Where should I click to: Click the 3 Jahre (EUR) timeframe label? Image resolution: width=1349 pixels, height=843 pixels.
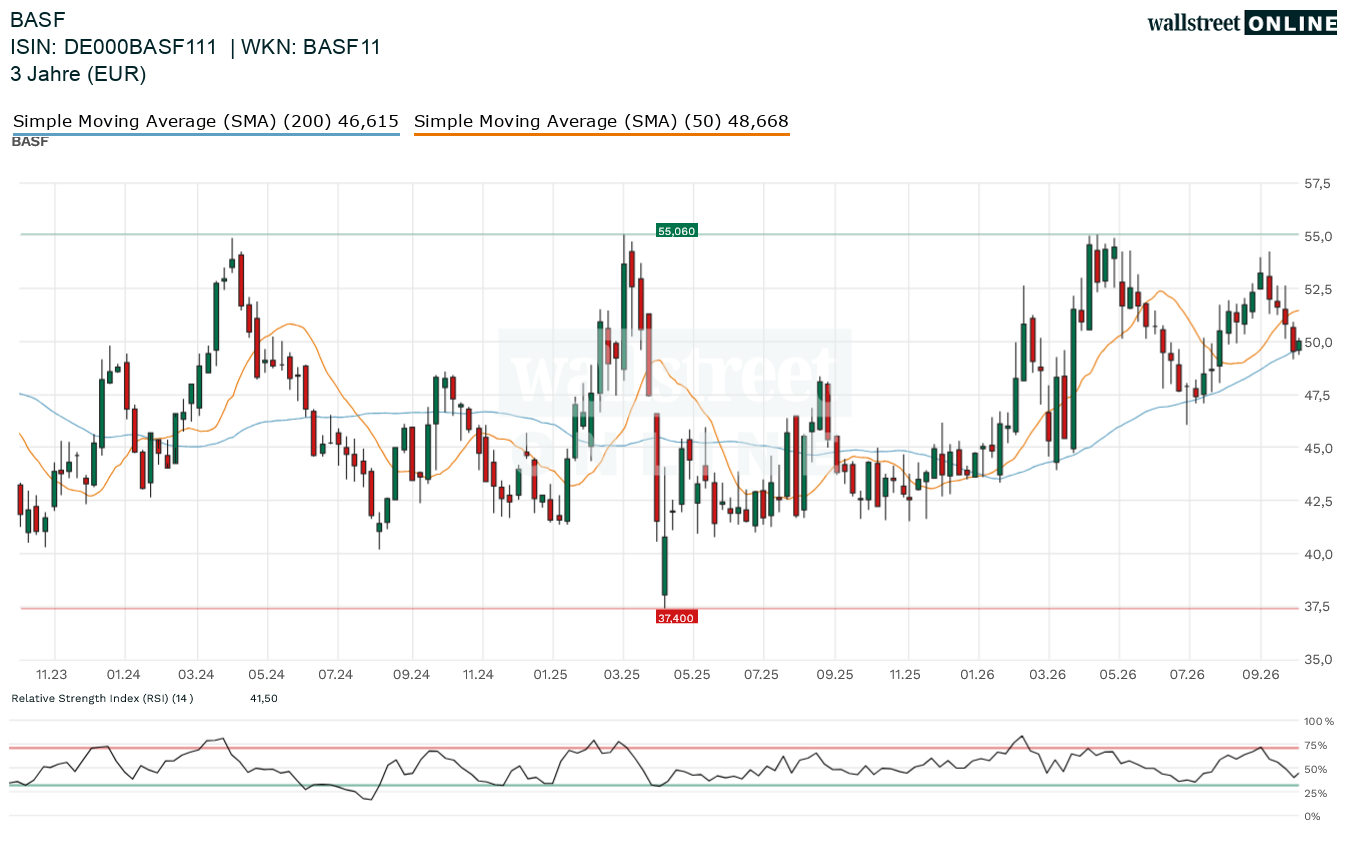click(78, 74)
